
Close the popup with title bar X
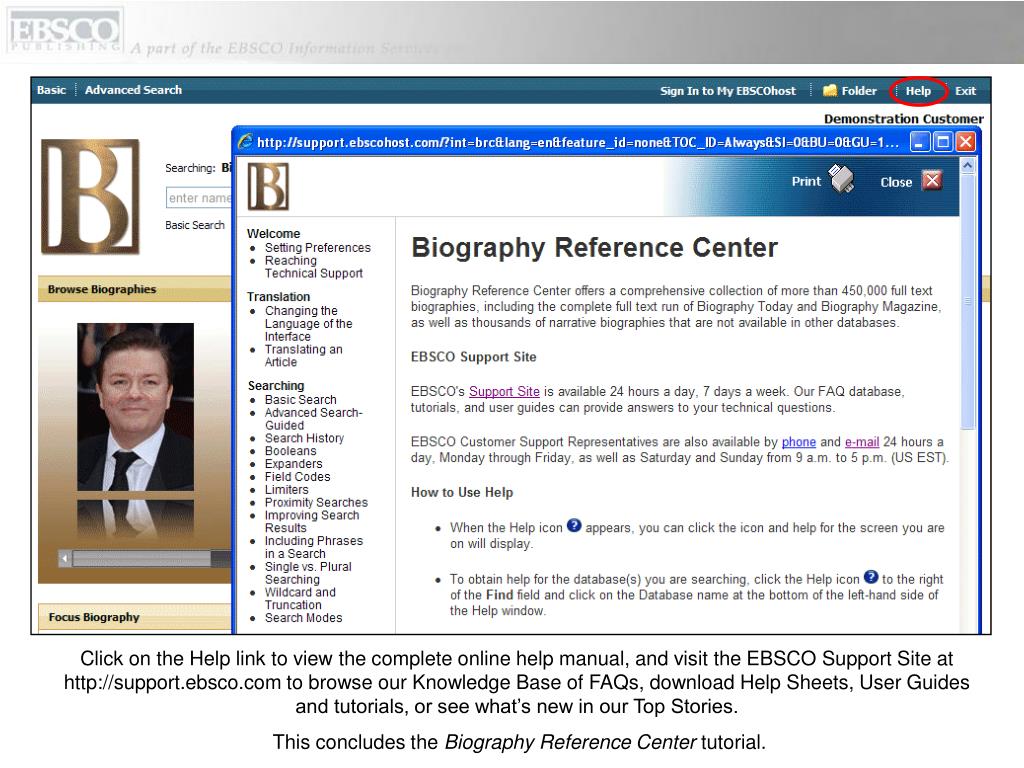(966, 142)
